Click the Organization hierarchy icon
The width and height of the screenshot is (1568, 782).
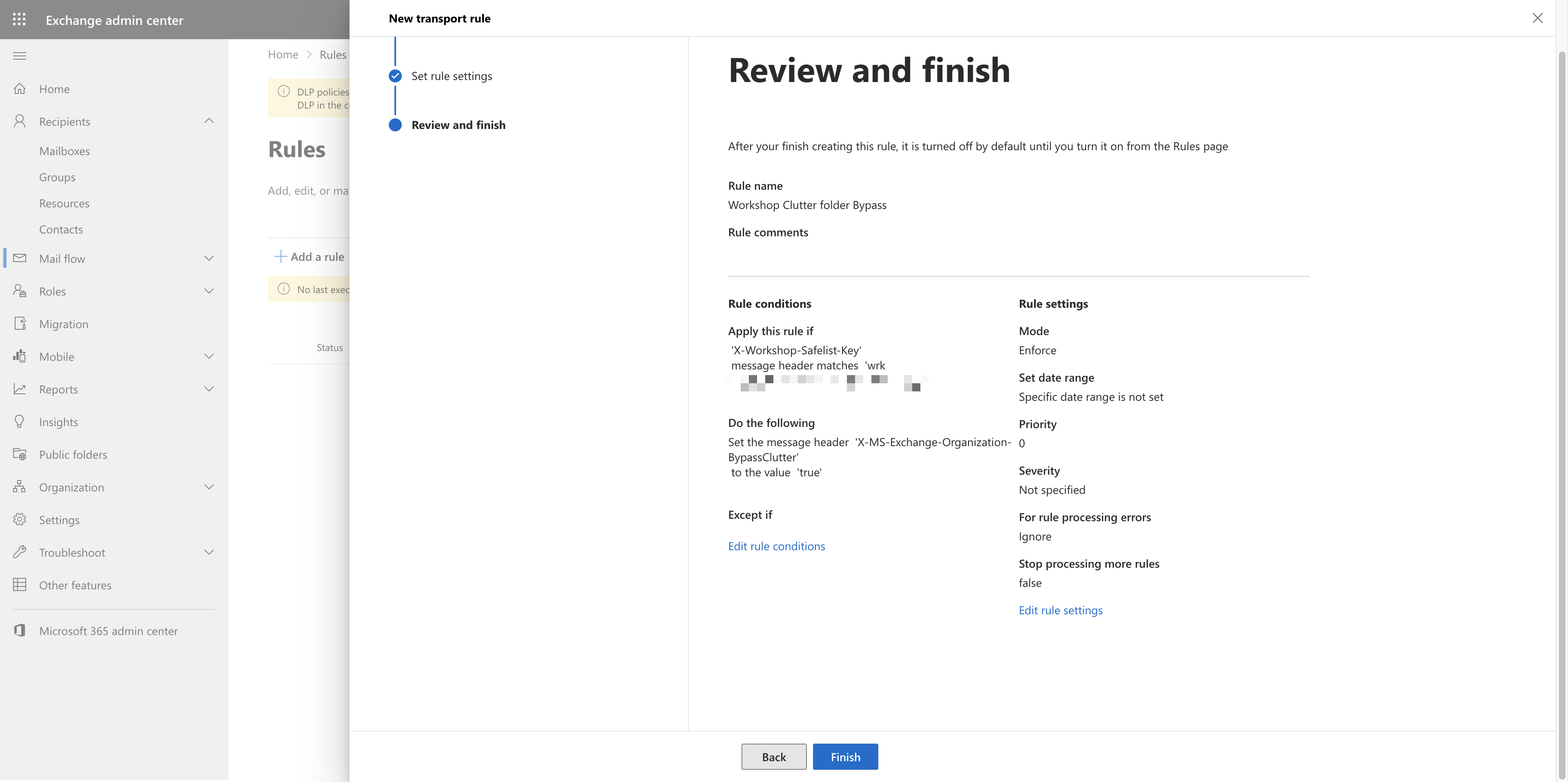coord(20,487)
